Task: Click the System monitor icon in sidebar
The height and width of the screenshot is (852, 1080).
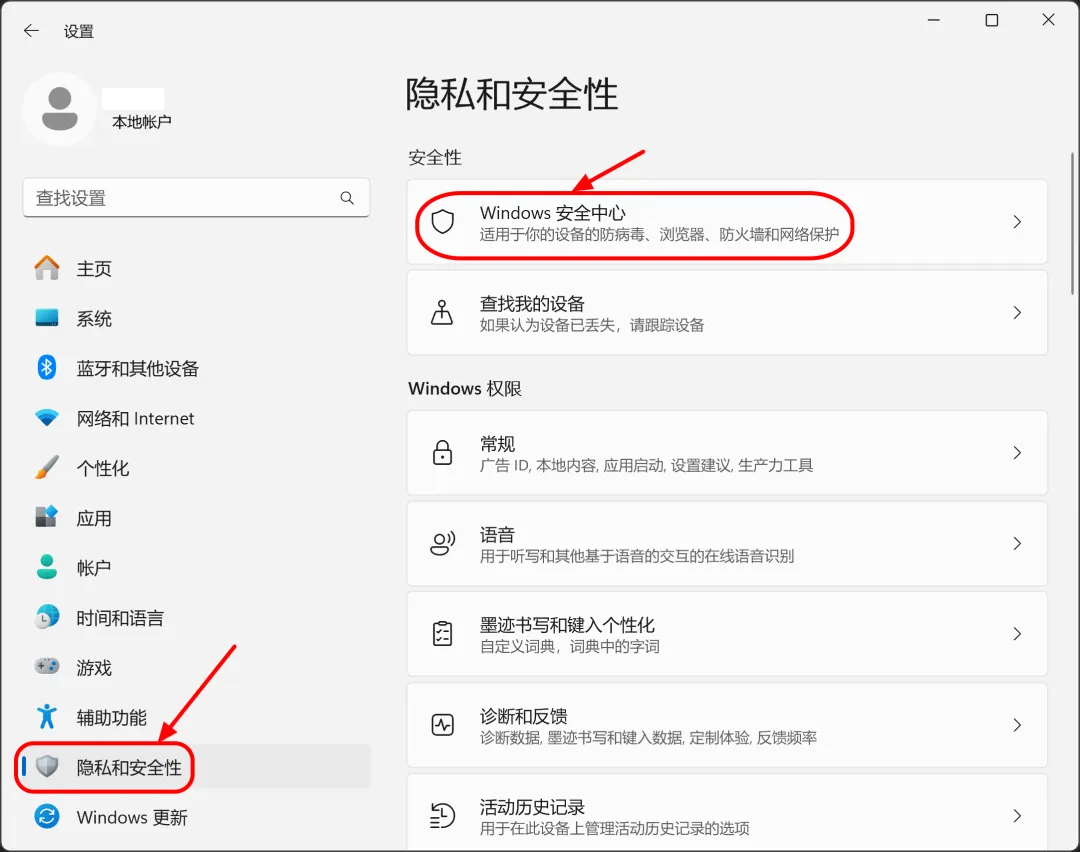Action: (47, 318)
